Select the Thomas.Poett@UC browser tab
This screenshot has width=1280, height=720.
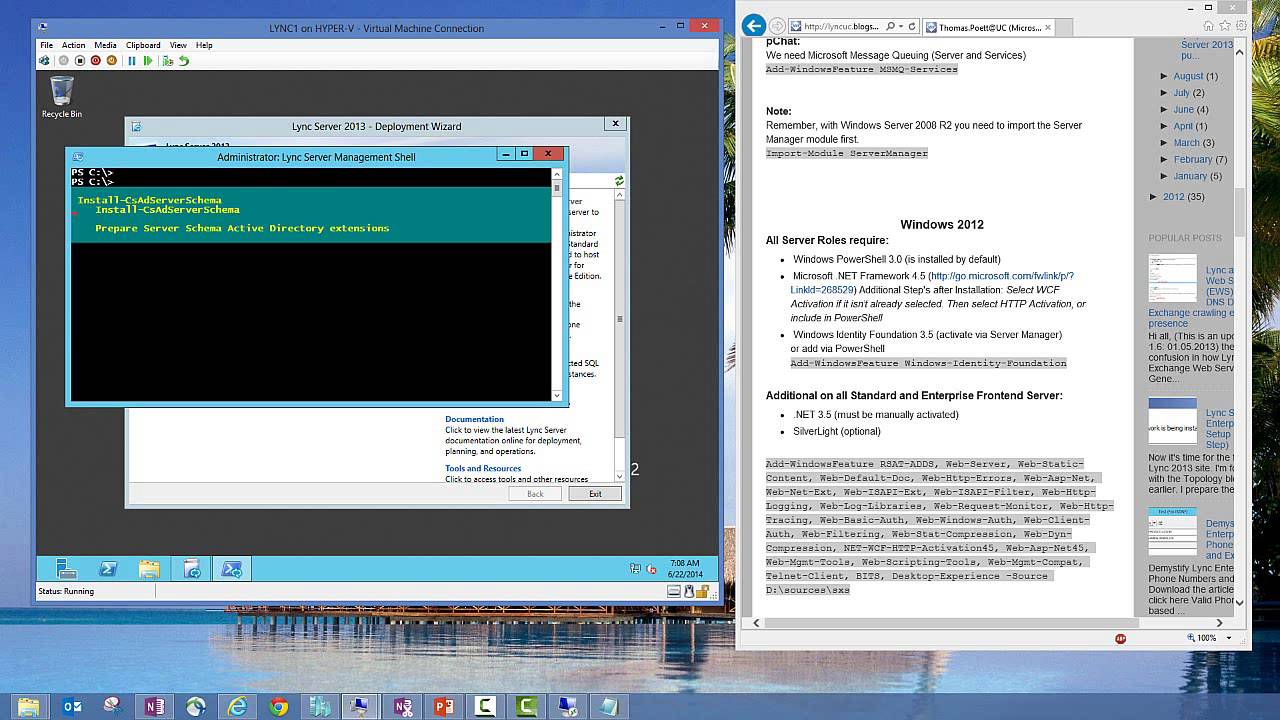(988, 27)
